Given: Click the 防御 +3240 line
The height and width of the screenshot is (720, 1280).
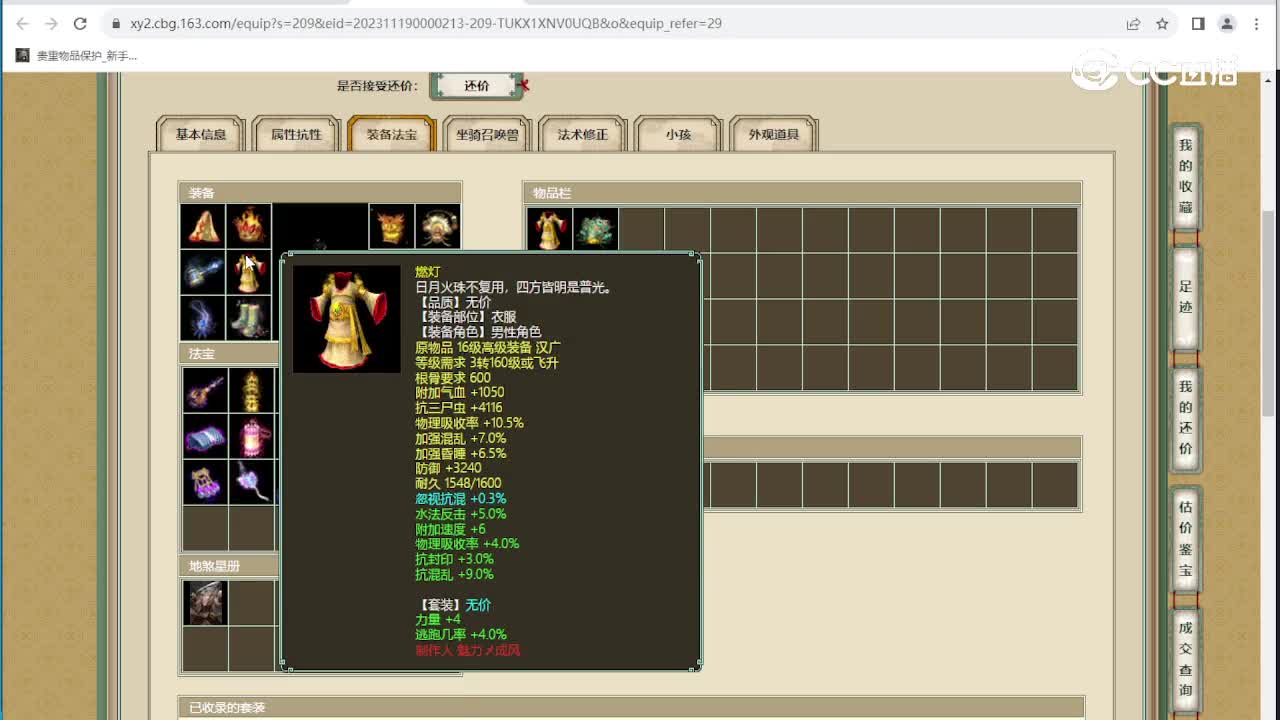Looking at the screenshot, I should tap(448, 468).
